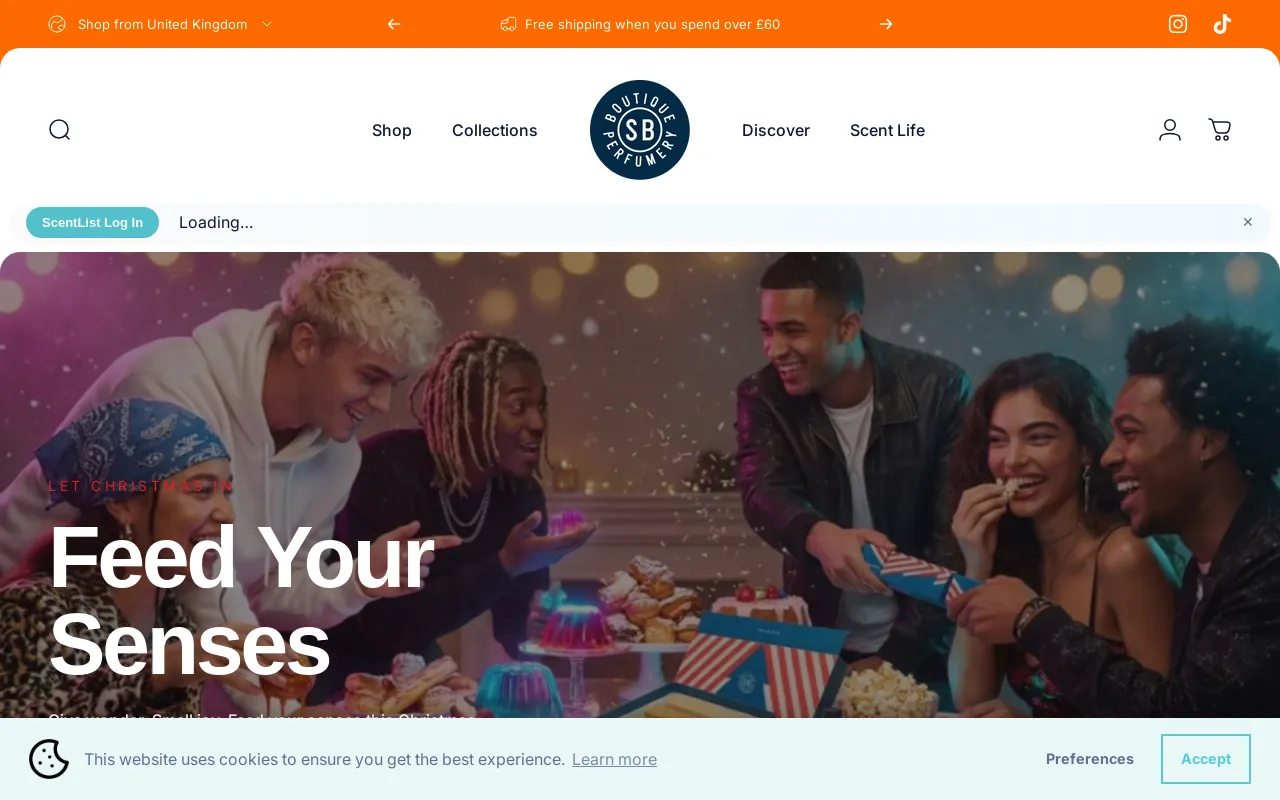Accept the cookies
Screen dimensions: 1280x800
pos(1206,759)
